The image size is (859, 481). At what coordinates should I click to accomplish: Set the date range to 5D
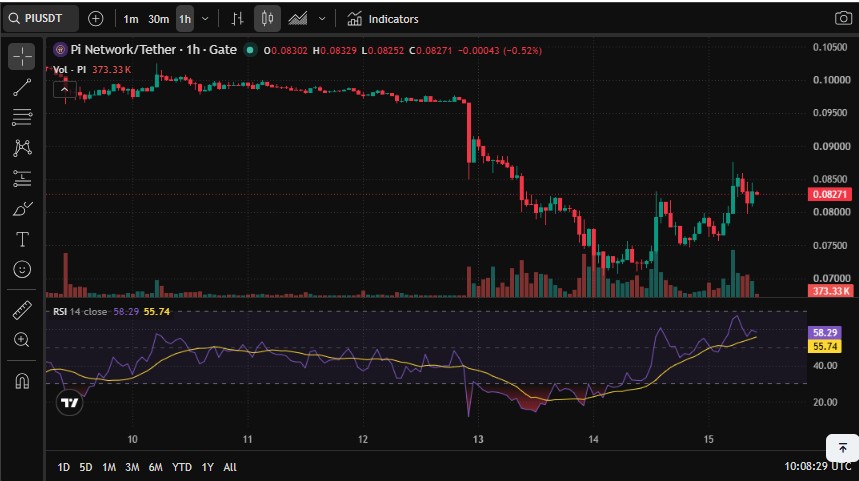click(x=85, y=467)
